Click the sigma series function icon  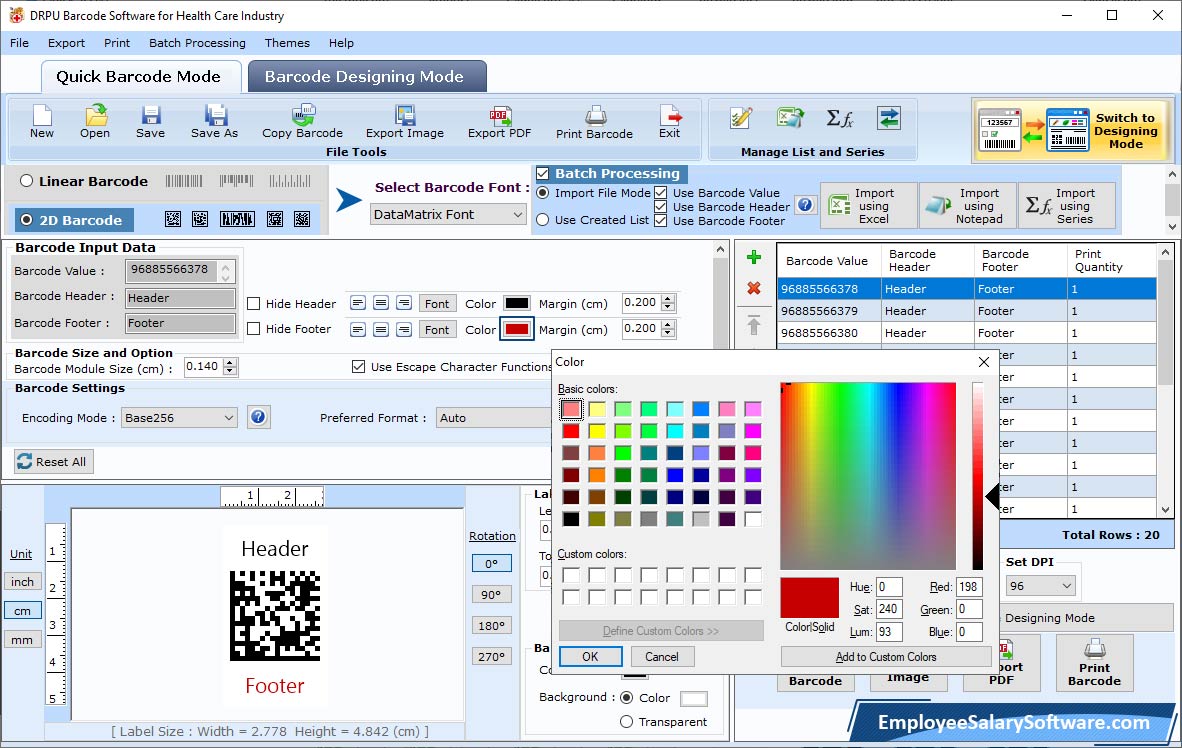(839, 118)
